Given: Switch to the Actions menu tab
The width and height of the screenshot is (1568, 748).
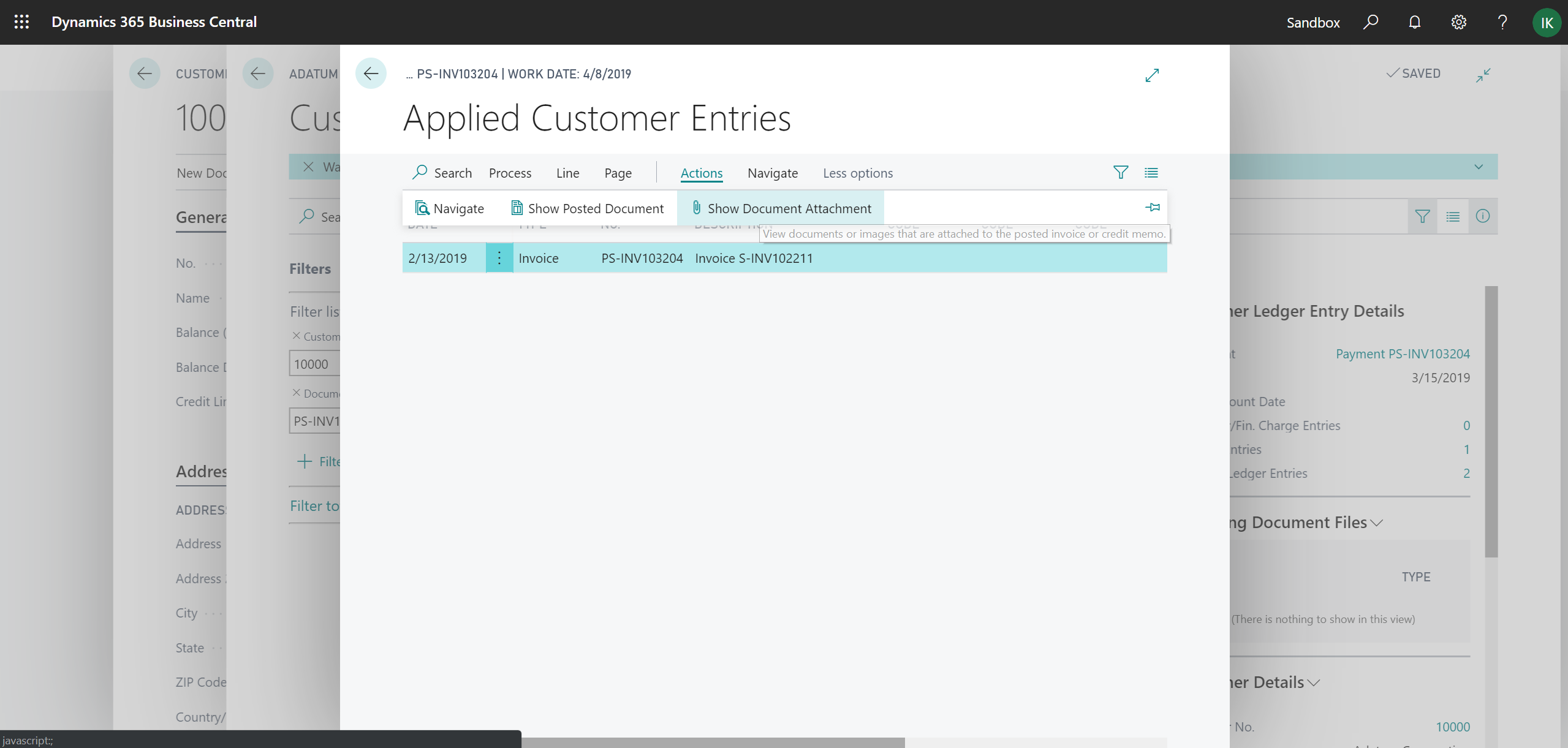Looking at the screenshot, I should pyautogui.click(x=701, y=173).
